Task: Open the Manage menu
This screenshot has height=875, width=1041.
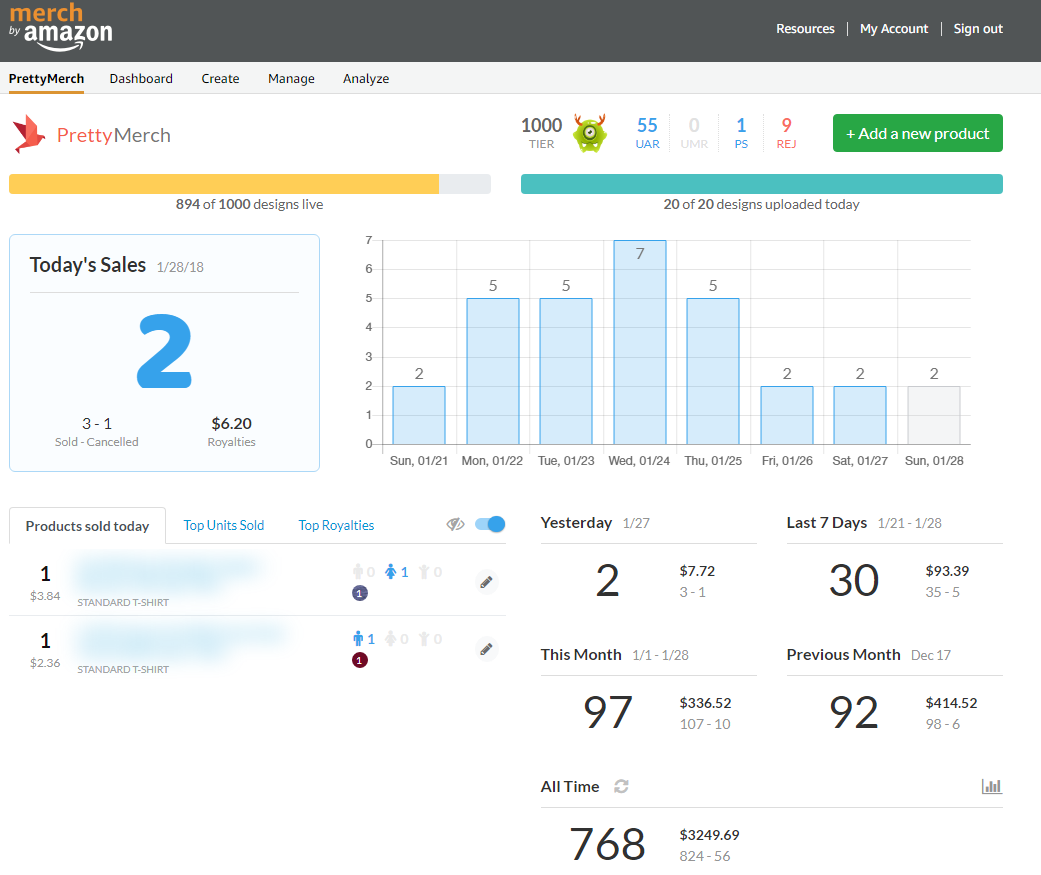Action: [291, 78]
